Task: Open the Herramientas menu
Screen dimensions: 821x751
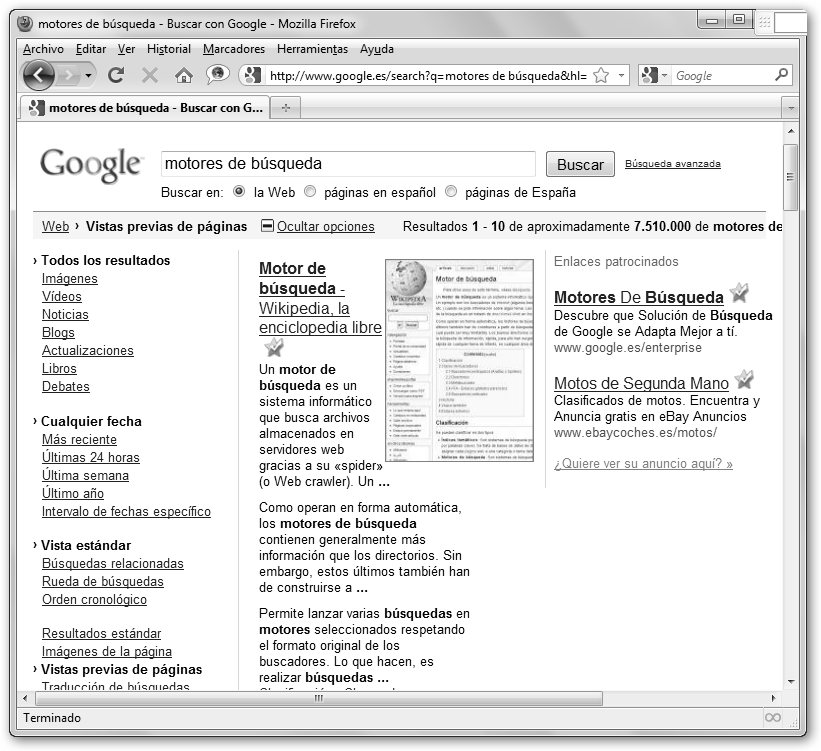Action: pos(312,49)
